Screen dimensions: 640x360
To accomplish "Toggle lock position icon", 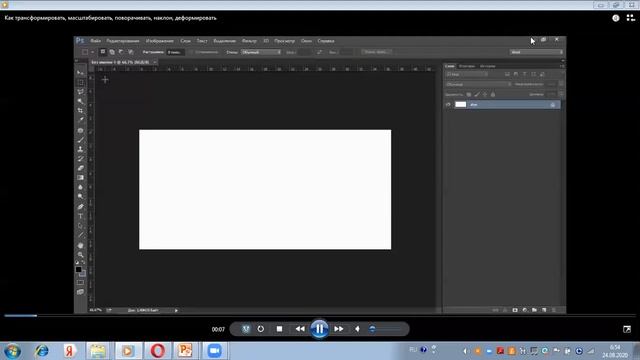I will coord(485,94).
